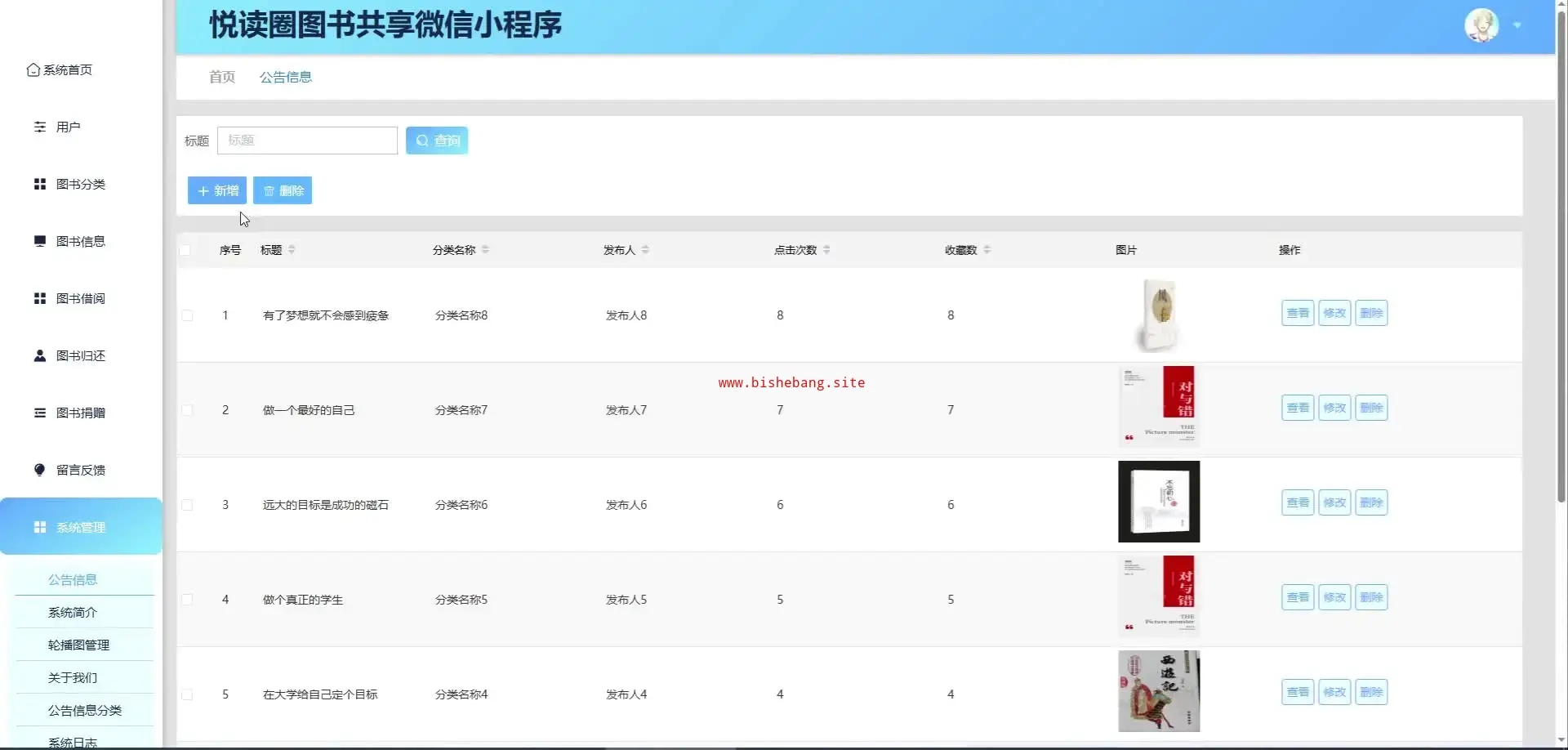Click the 删除 batch delete button in toolbar
Viewport: 1568px width, 750px height.
pyautogui.click(x=283, y=190)
